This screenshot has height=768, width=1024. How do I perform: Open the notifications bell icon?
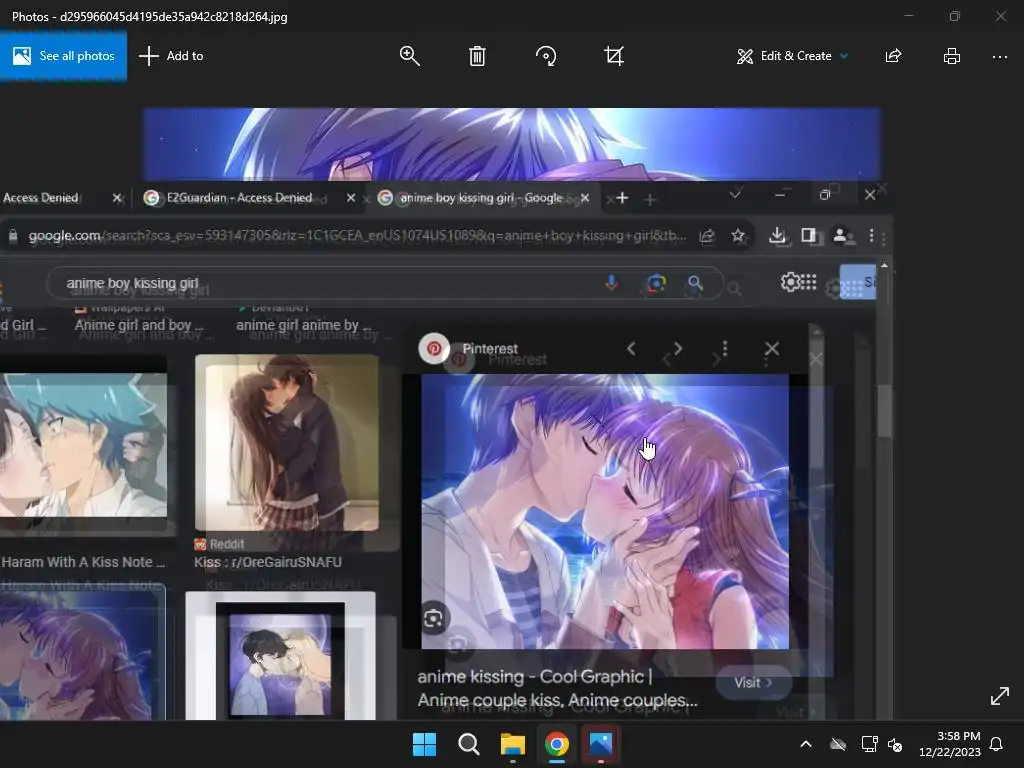click(996, 744)
